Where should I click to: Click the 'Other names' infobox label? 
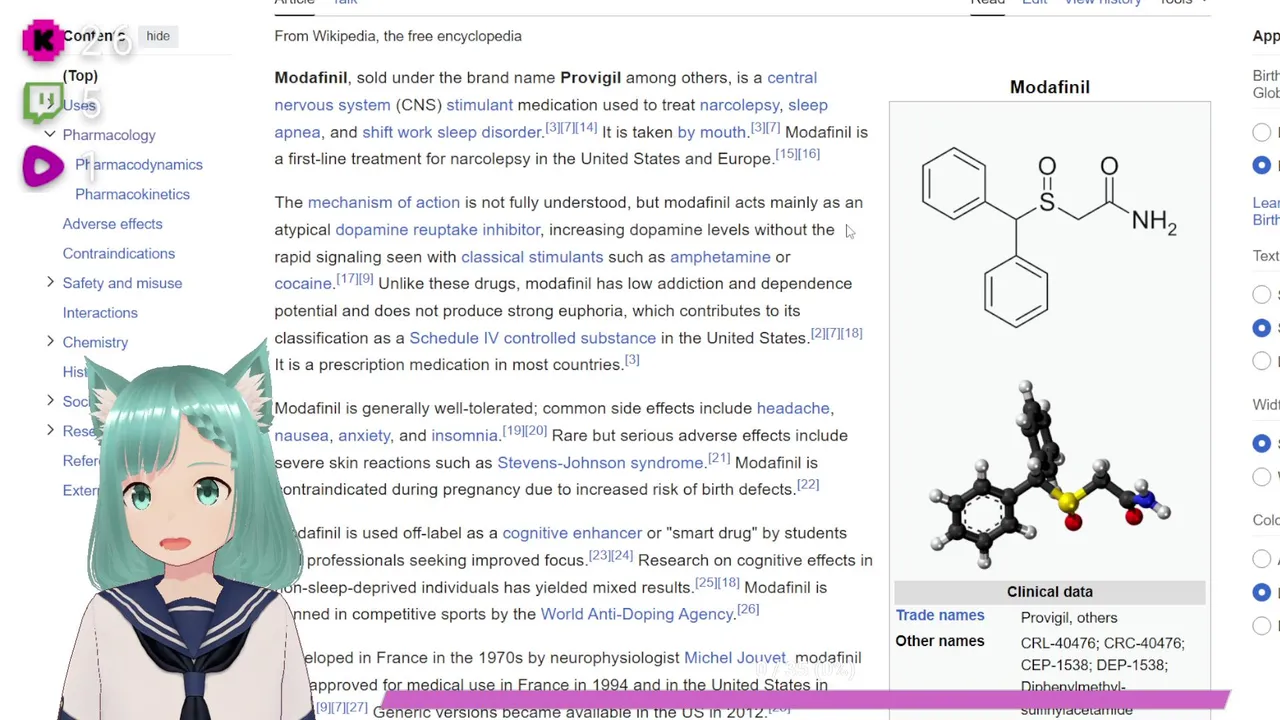click(x=940, y=641)
